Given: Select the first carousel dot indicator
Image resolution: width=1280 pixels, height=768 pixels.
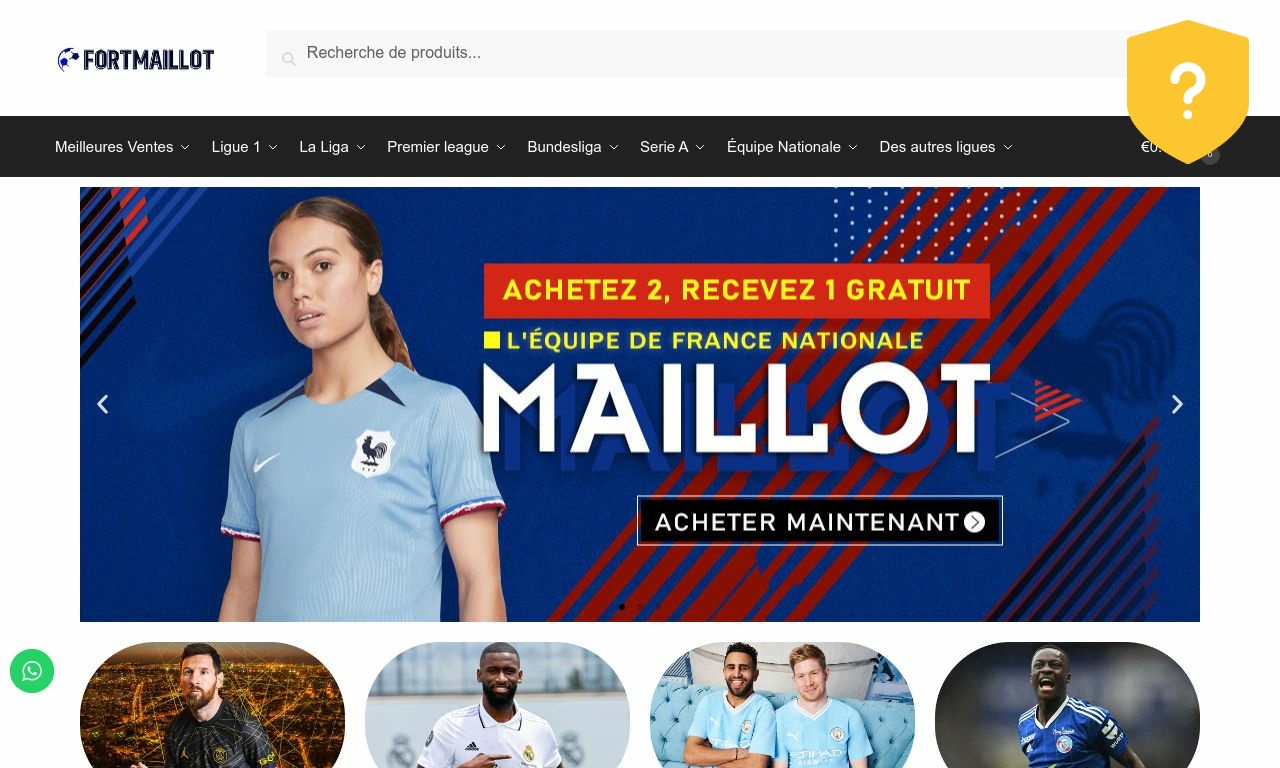Looking at the screenshot, I should pyautogui.click(x=622, y=607).
